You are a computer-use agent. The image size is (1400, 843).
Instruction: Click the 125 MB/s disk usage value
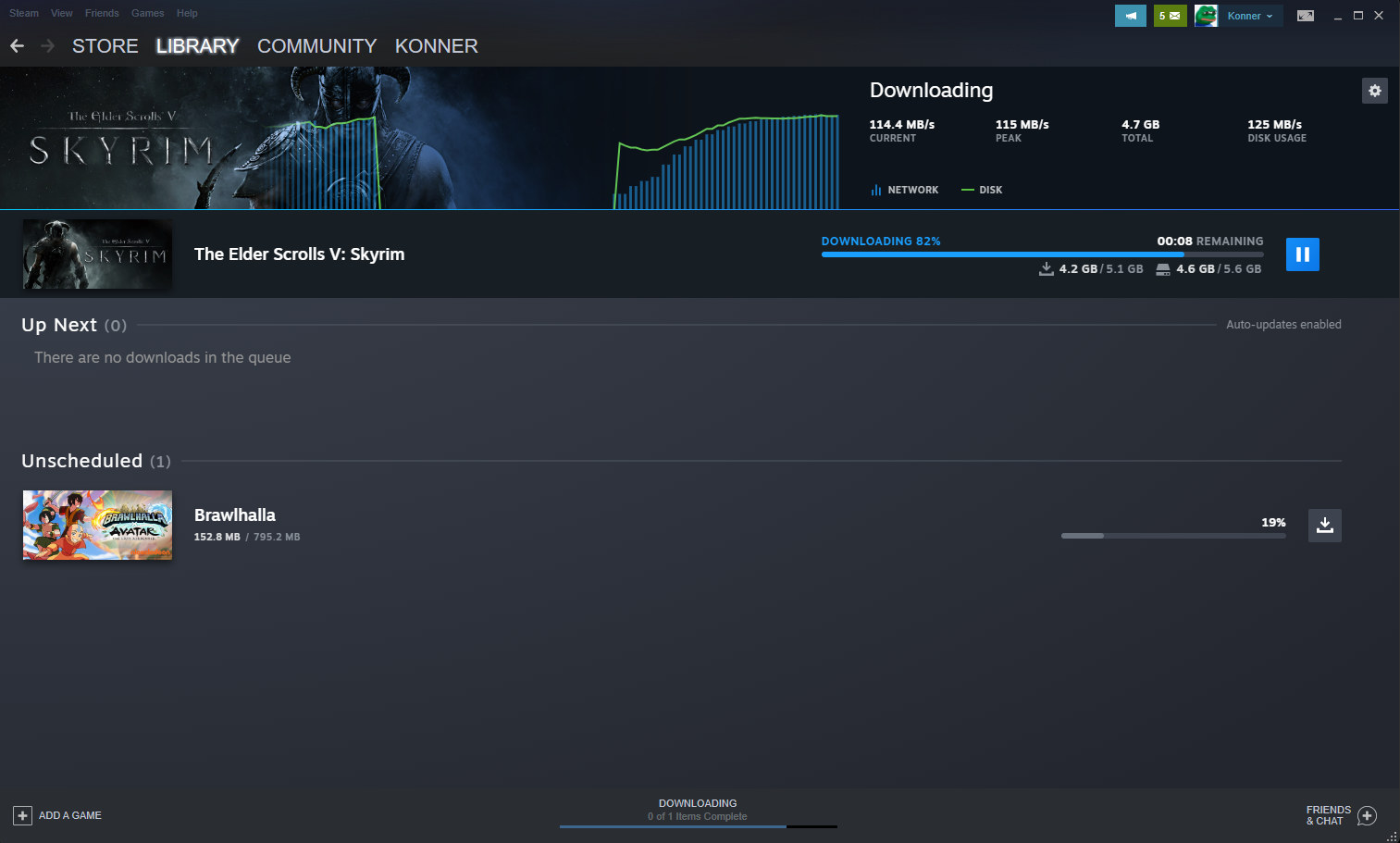(1274, 124)
